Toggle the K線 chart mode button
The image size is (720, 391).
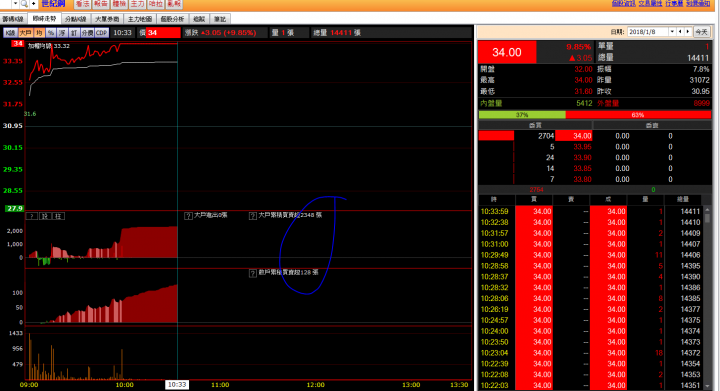[11, 33]
